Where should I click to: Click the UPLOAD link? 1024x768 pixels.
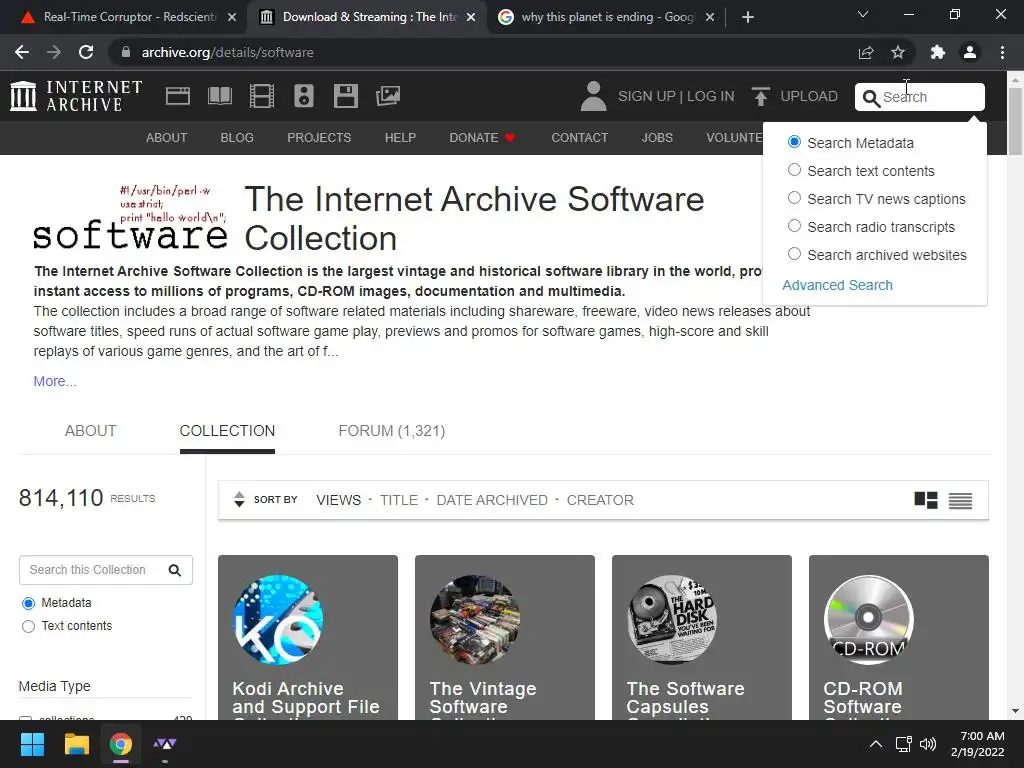pos(808,97)
